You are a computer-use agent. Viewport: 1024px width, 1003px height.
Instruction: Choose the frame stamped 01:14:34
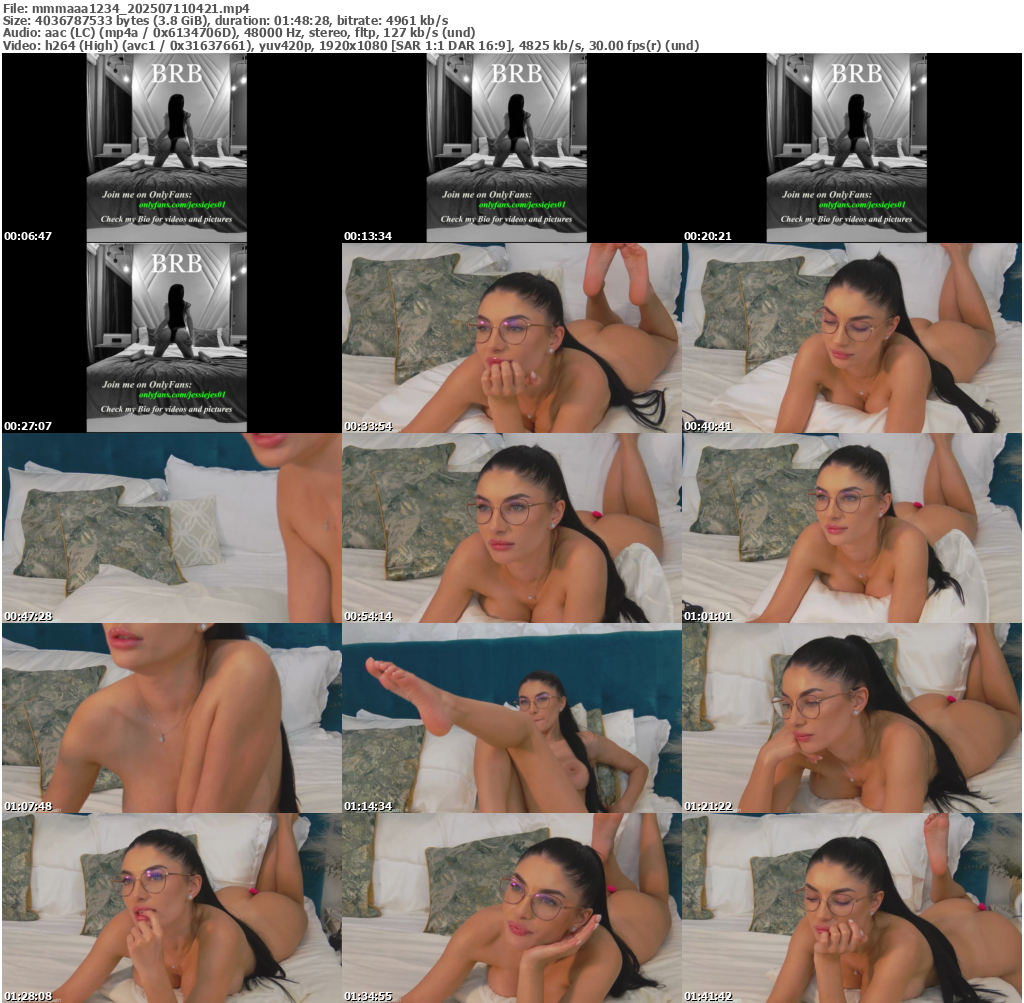point(512,718)
